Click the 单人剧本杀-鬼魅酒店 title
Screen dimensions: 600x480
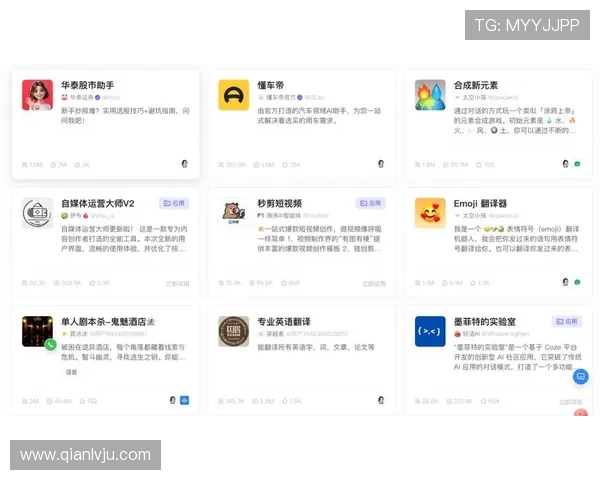point(108,322)
